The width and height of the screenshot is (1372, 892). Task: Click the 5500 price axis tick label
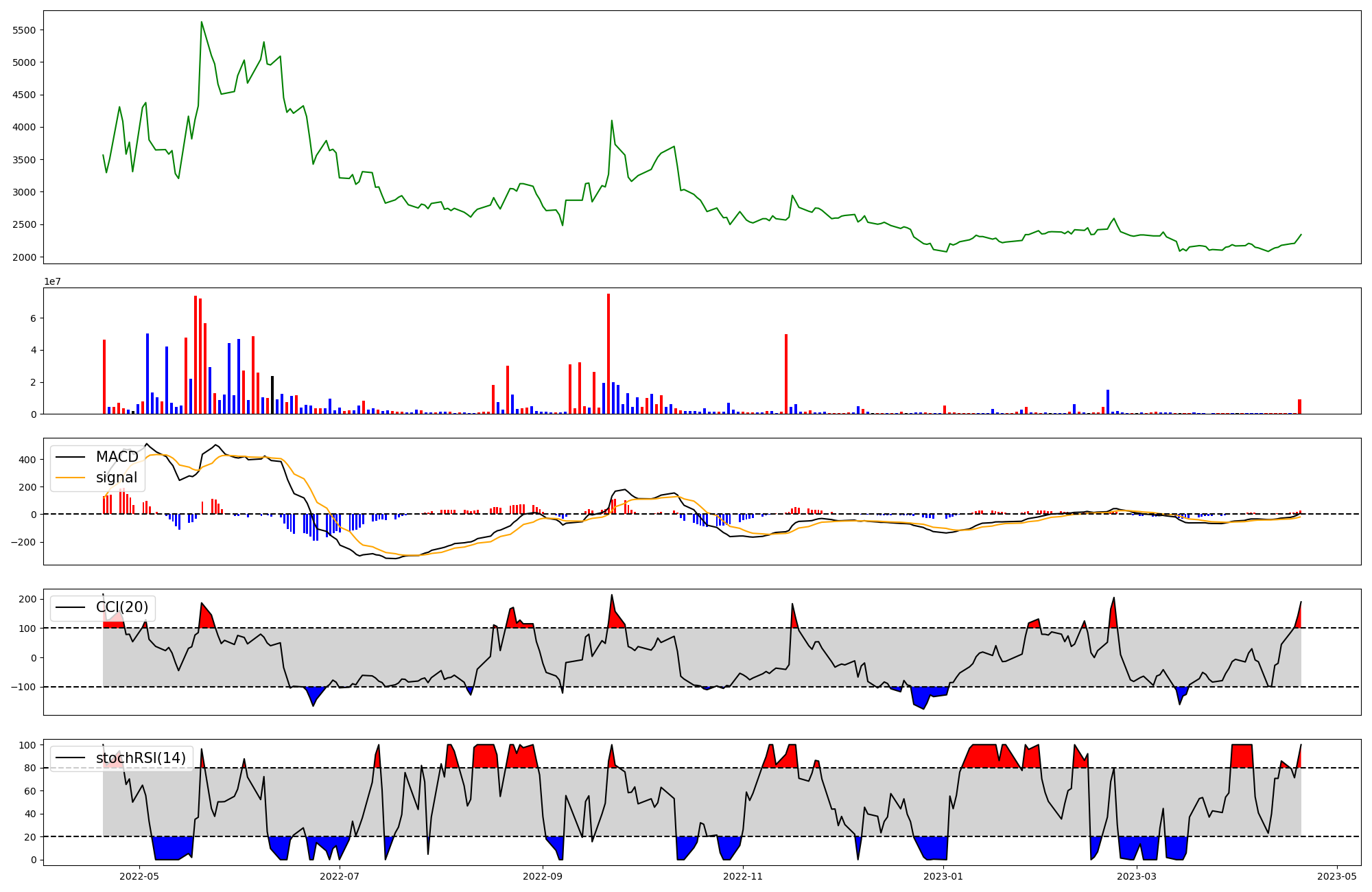click(24, 30)
